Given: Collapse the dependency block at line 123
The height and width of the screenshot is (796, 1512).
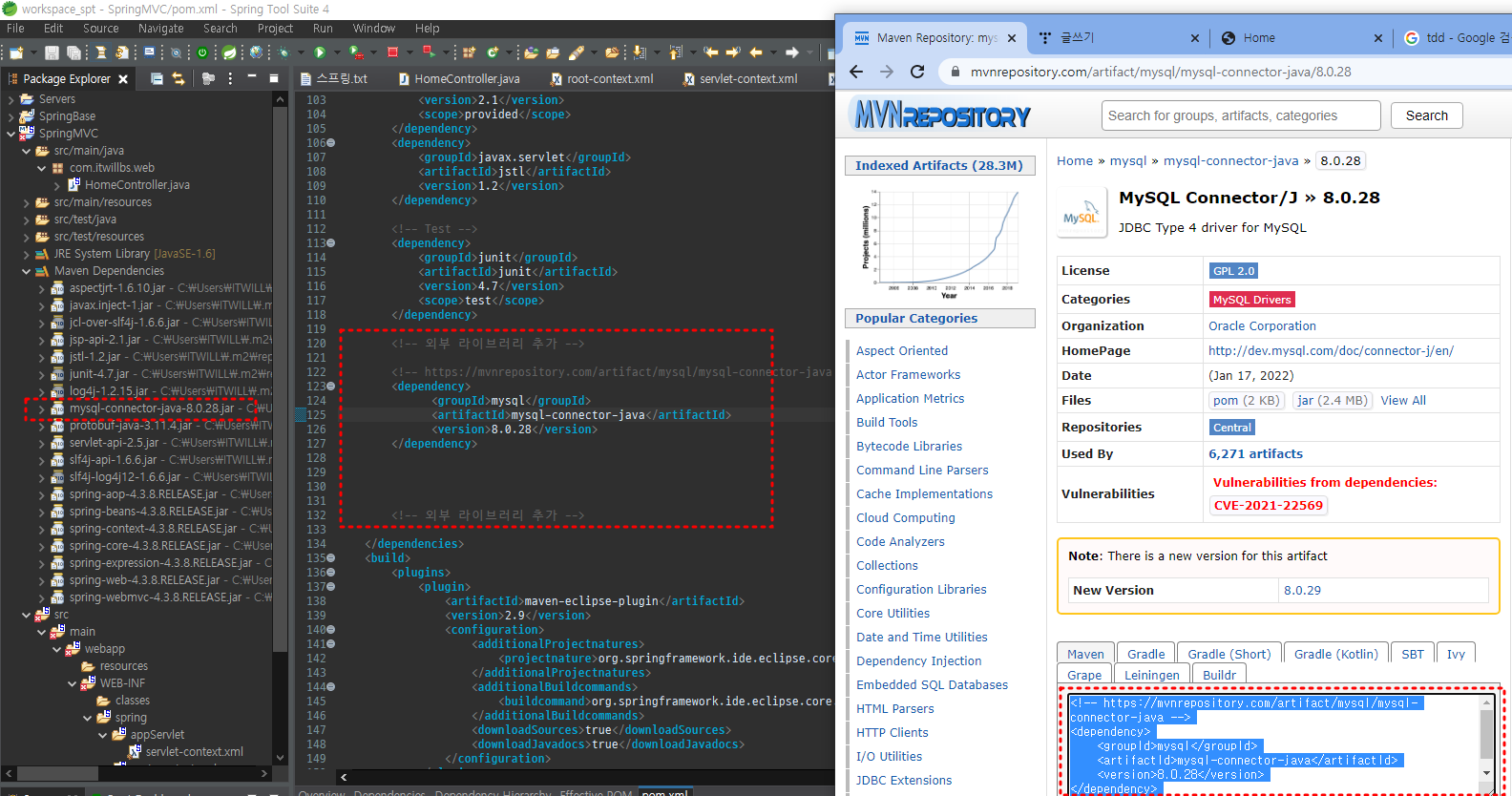Looking at the screenshot, I should click(x=331, y=387).
